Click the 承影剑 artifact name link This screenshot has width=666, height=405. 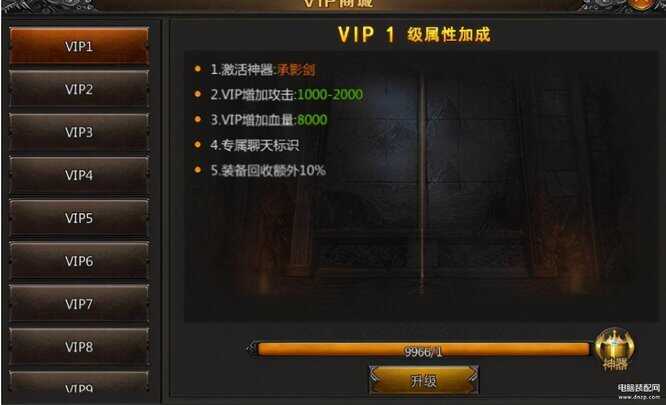pyautogui.click(x=296, y=70)
